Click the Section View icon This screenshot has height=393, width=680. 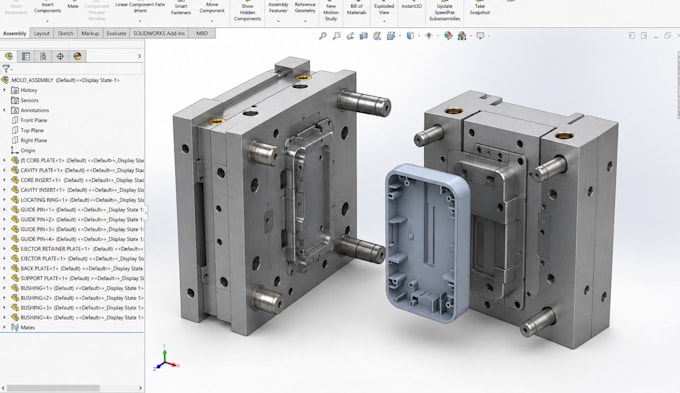coord(363,36)
